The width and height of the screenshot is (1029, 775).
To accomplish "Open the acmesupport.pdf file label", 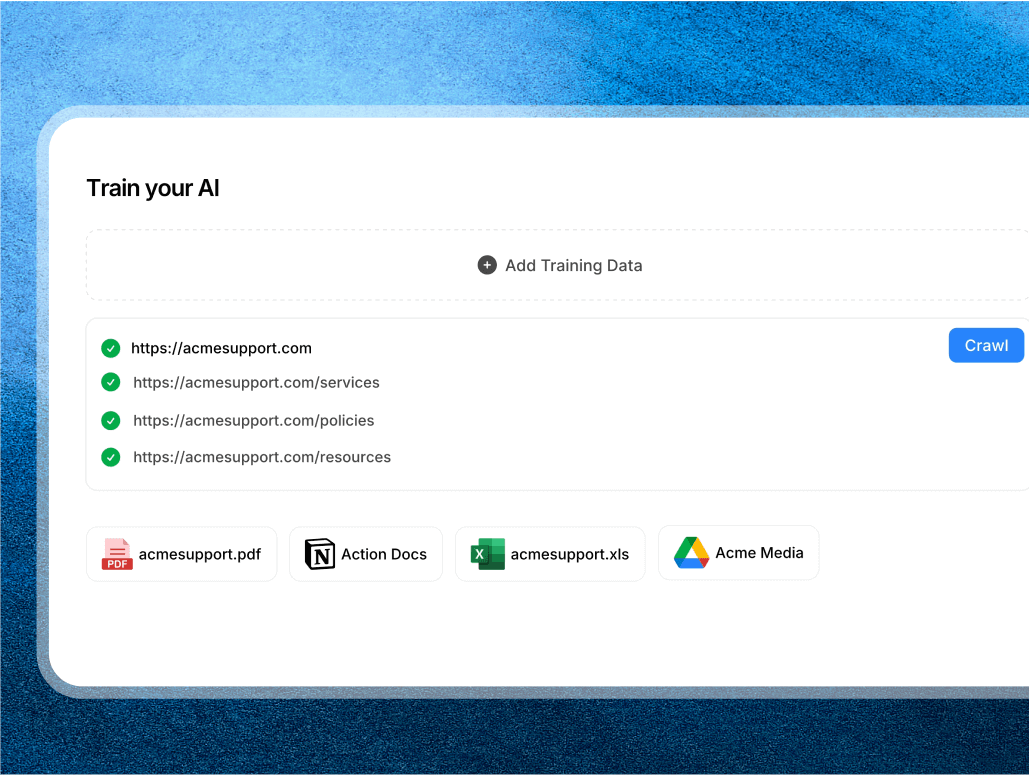I will click(200, 555).
